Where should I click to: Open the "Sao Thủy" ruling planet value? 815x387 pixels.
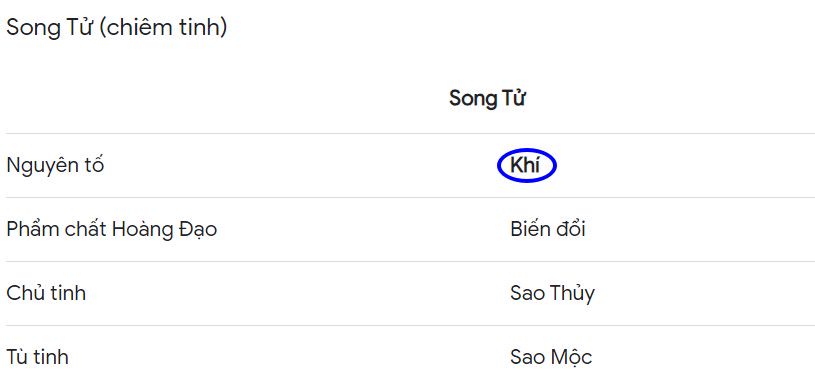pyautogui.click(x=553, y=293)
